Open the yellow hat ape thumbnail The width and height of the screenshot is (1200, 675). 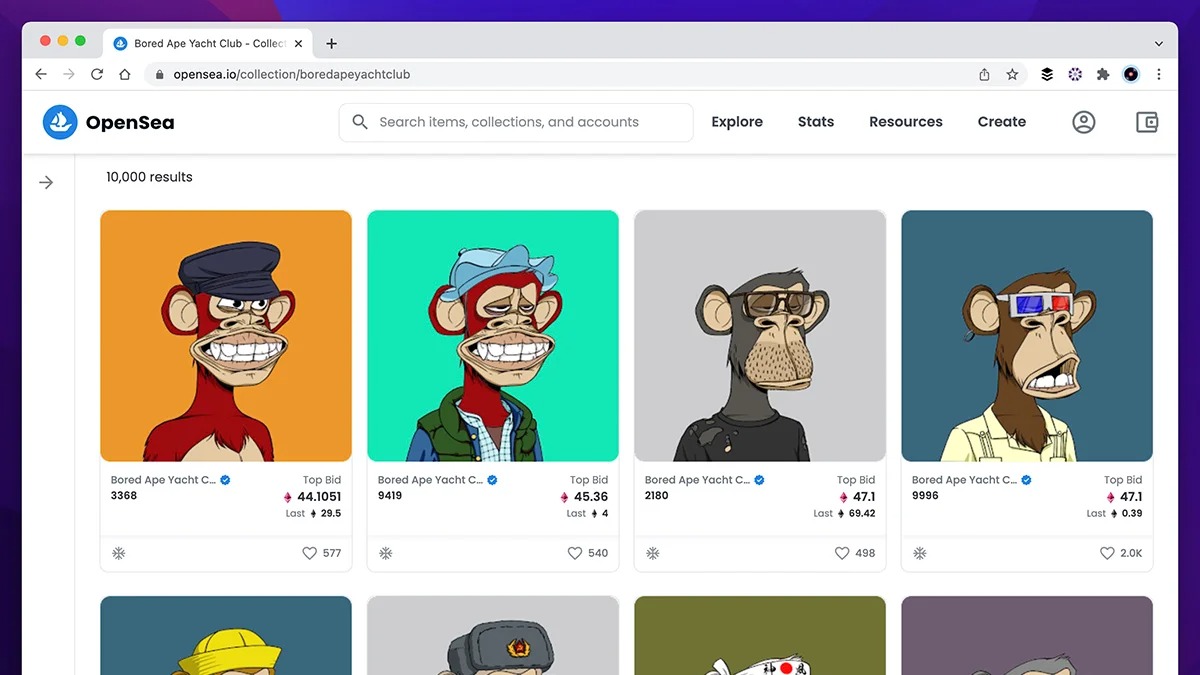pyautogui.click(x=226, y=635)
